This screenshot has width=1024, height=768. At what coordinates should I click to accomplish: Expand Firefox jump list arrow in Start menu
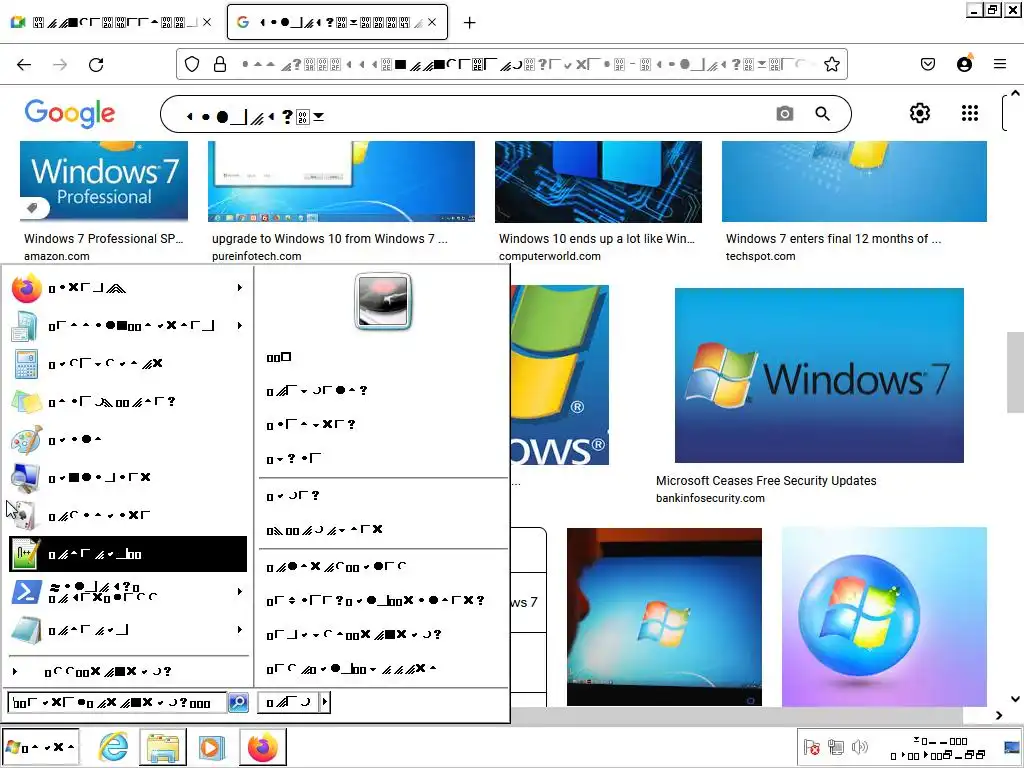pos(240,287)
